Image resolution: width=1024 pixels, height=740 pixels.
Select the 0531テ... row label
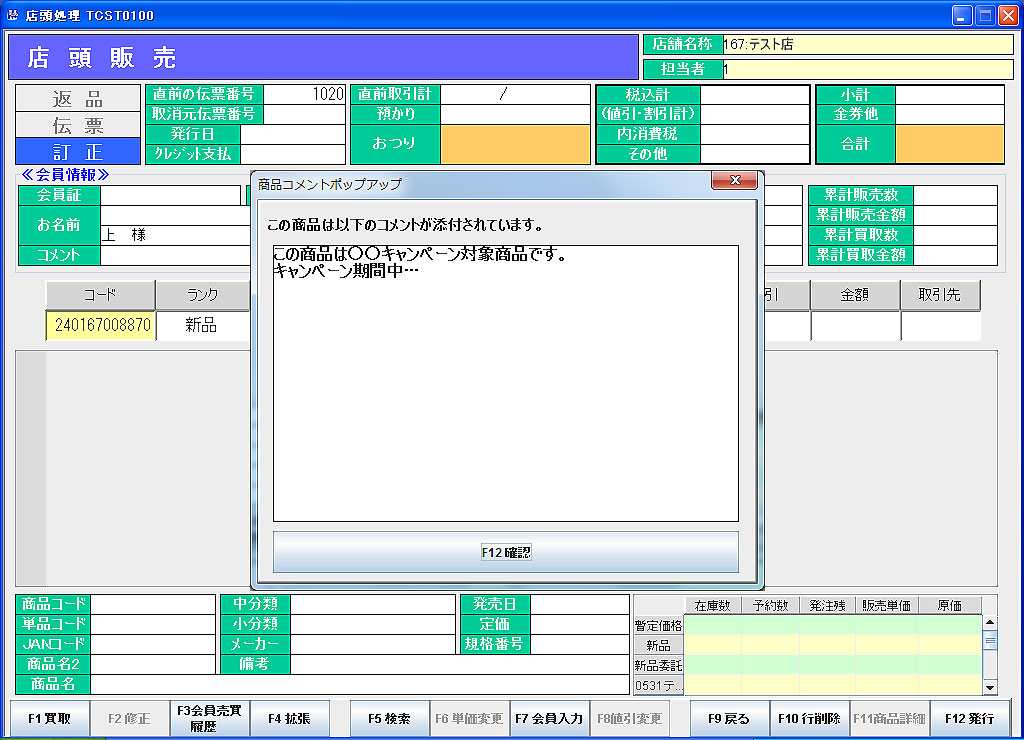[658, 685]
